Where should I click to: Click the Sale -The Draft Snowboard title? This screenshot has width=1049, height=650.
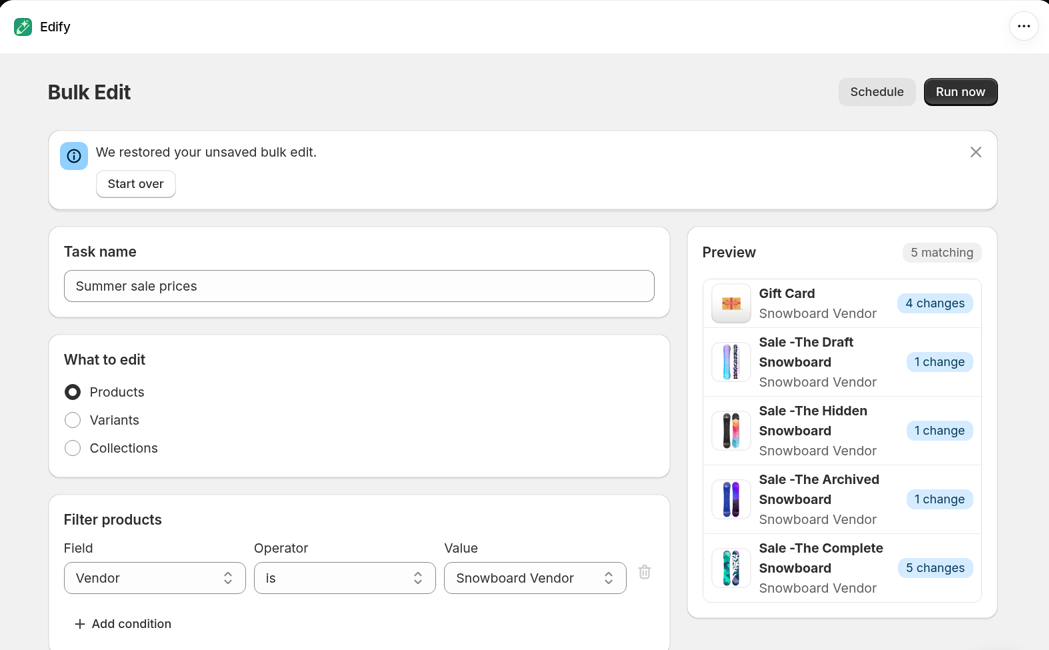tap(806, 352)
